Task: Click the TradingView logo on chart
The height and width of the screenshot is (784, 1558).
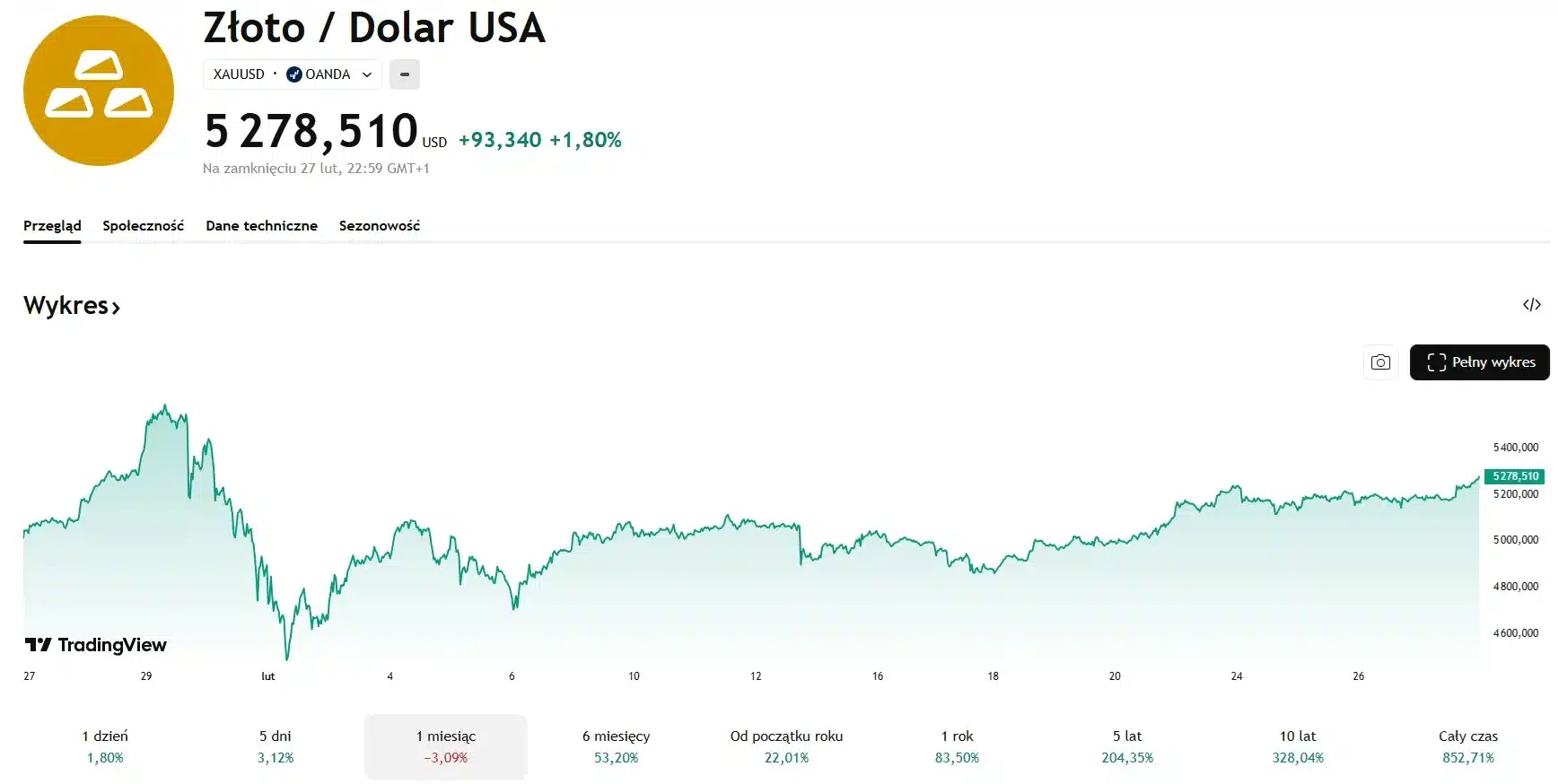Action: click(96, 645)
